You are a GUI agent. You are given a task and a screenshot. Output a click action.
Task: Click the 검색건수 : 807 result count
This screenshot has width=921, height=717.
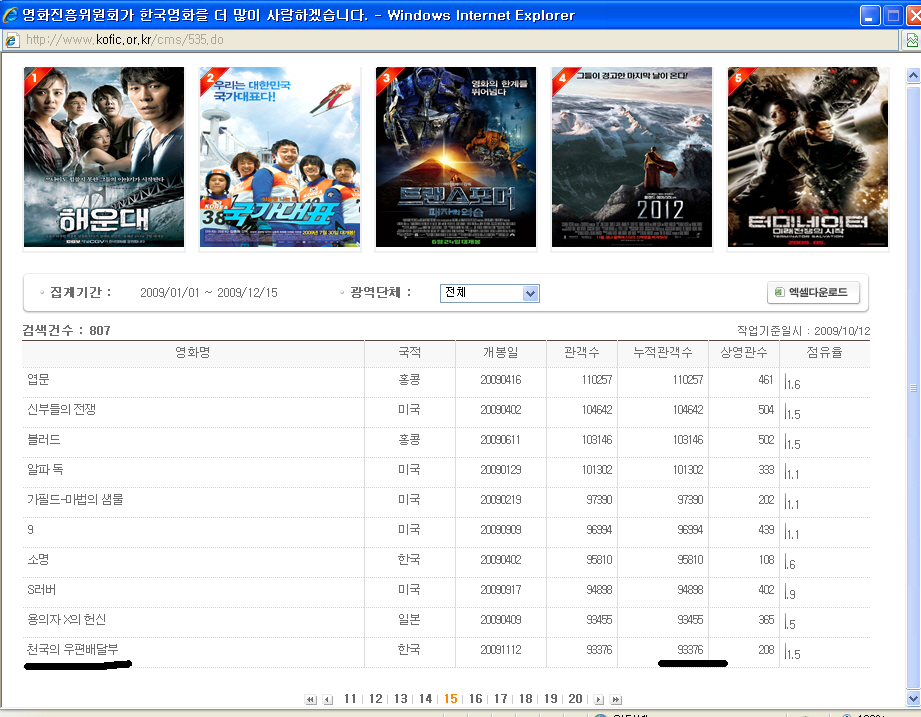(x=66, y=331)
